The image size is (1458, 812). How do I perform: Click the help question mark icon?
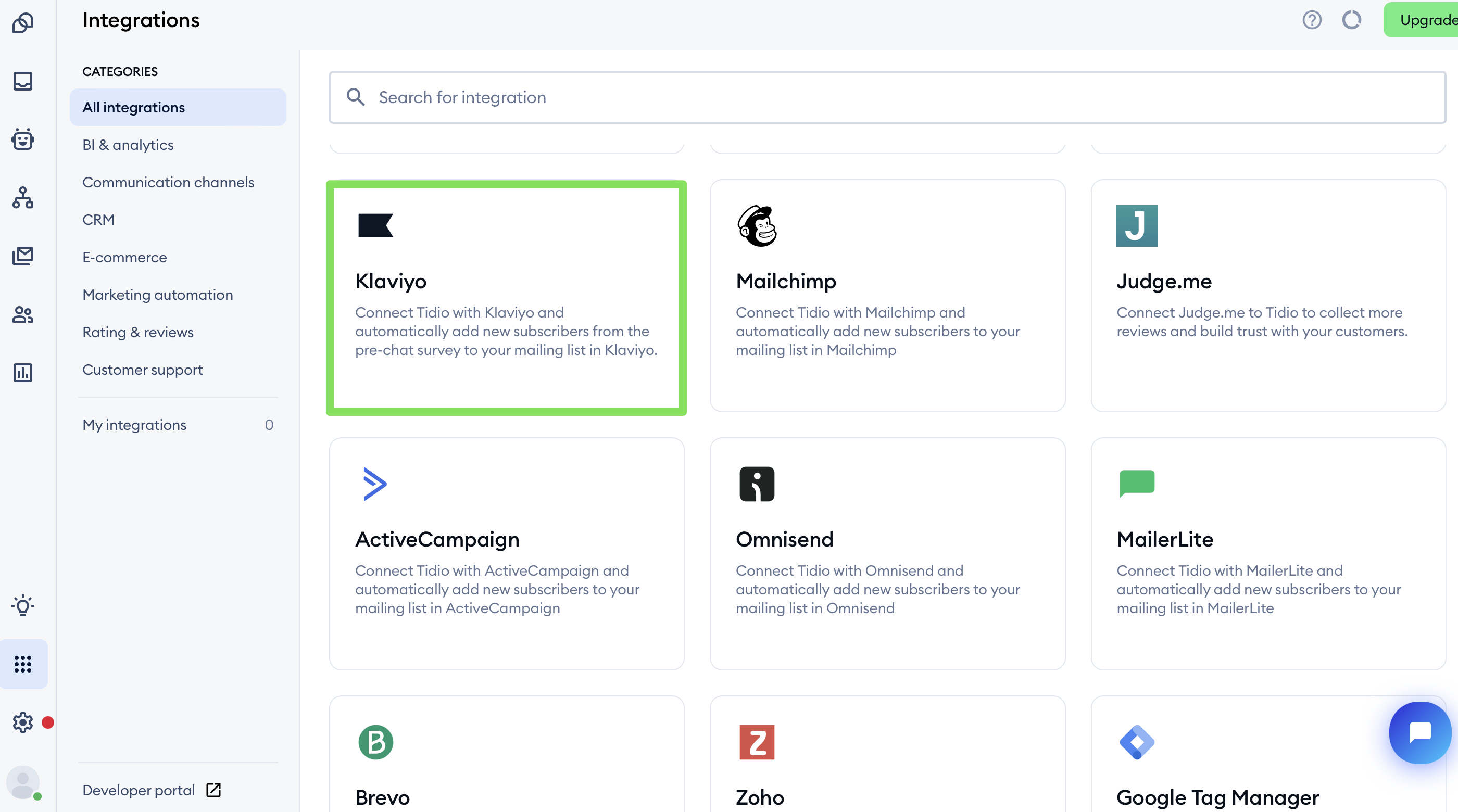click(1311, 20)
